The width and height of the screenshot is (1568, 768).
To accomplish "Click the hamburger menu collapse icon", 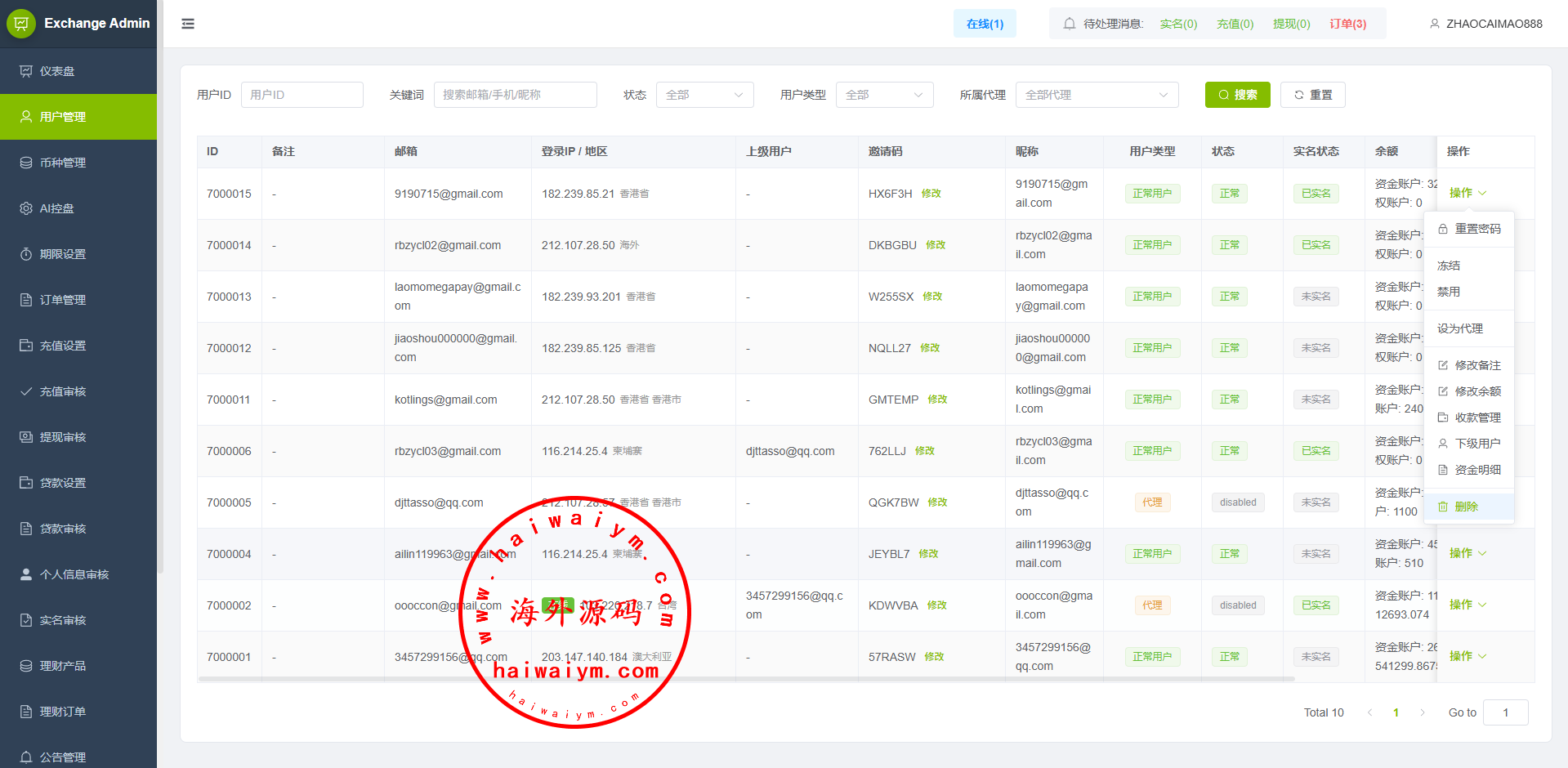I will (x=188, y=24).
